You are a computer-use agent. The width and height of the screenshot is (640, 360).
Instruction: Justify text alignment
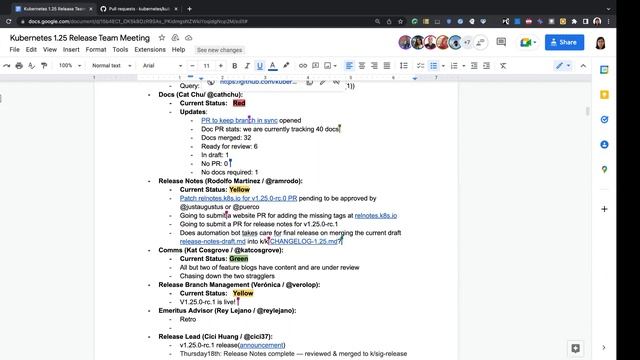[x=387, y=66]
